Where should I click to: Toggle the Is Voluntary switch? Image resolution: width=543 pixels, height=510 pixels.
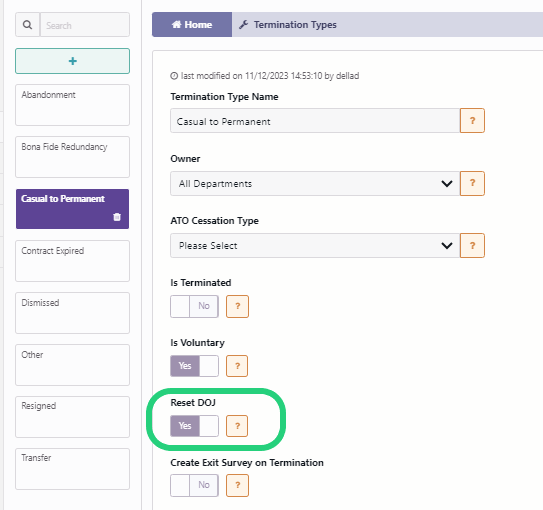click(194, 366)
